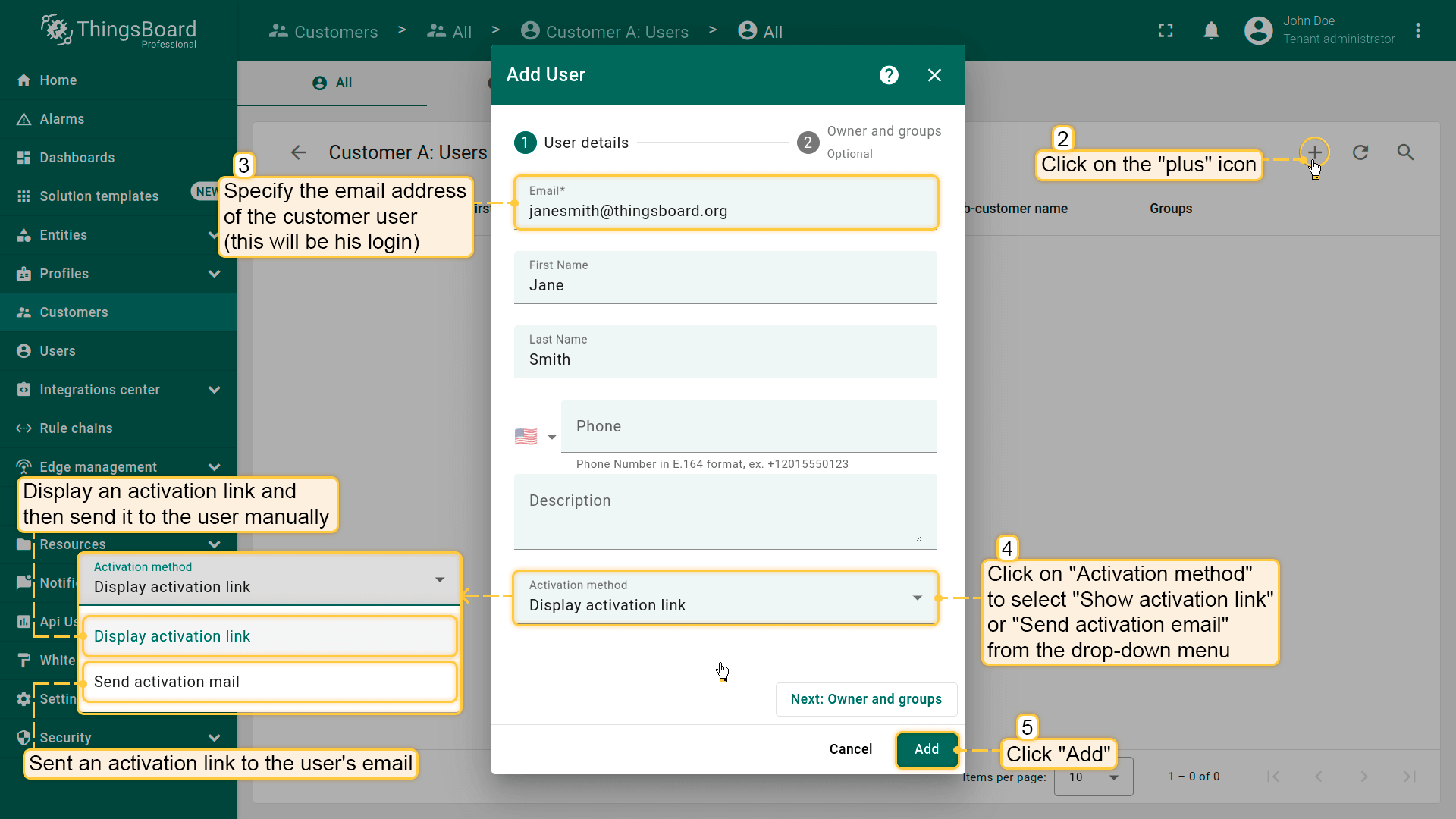Open Dashboards in the sidebar

(77, 158)
